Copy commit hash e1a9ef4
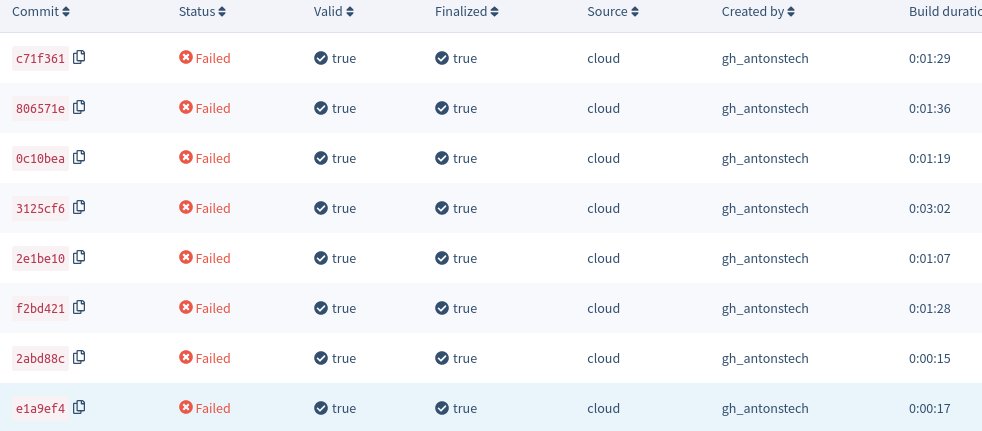This screenshot has width=982, height=431. tap(79, 407)
